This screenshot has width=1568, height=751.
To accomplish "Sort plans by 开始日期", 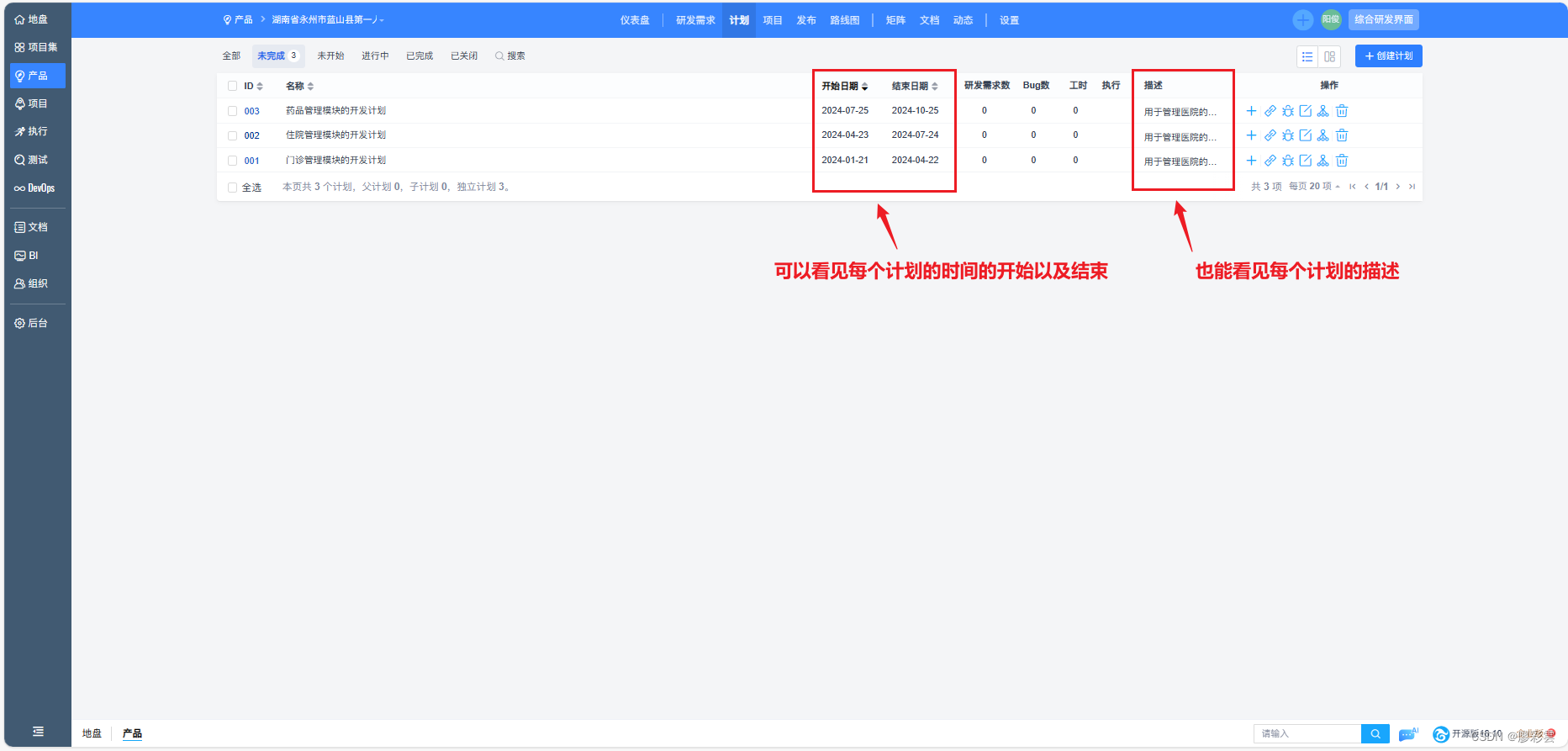I will [844, 86].
